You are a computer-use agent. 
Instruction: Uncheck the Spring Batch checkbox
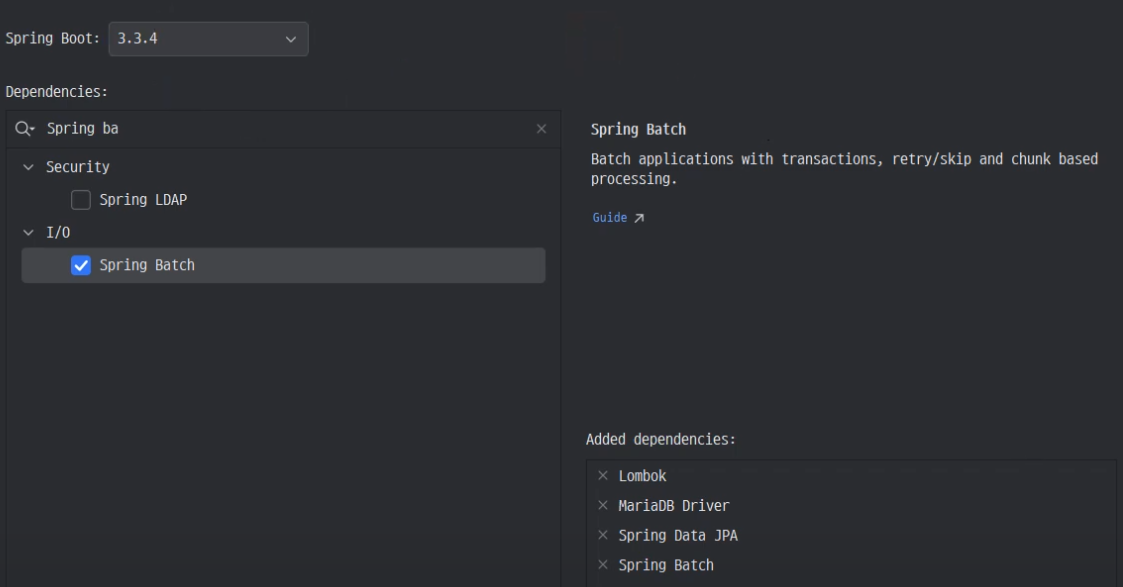pyautogui.click(x=81, y=266)
